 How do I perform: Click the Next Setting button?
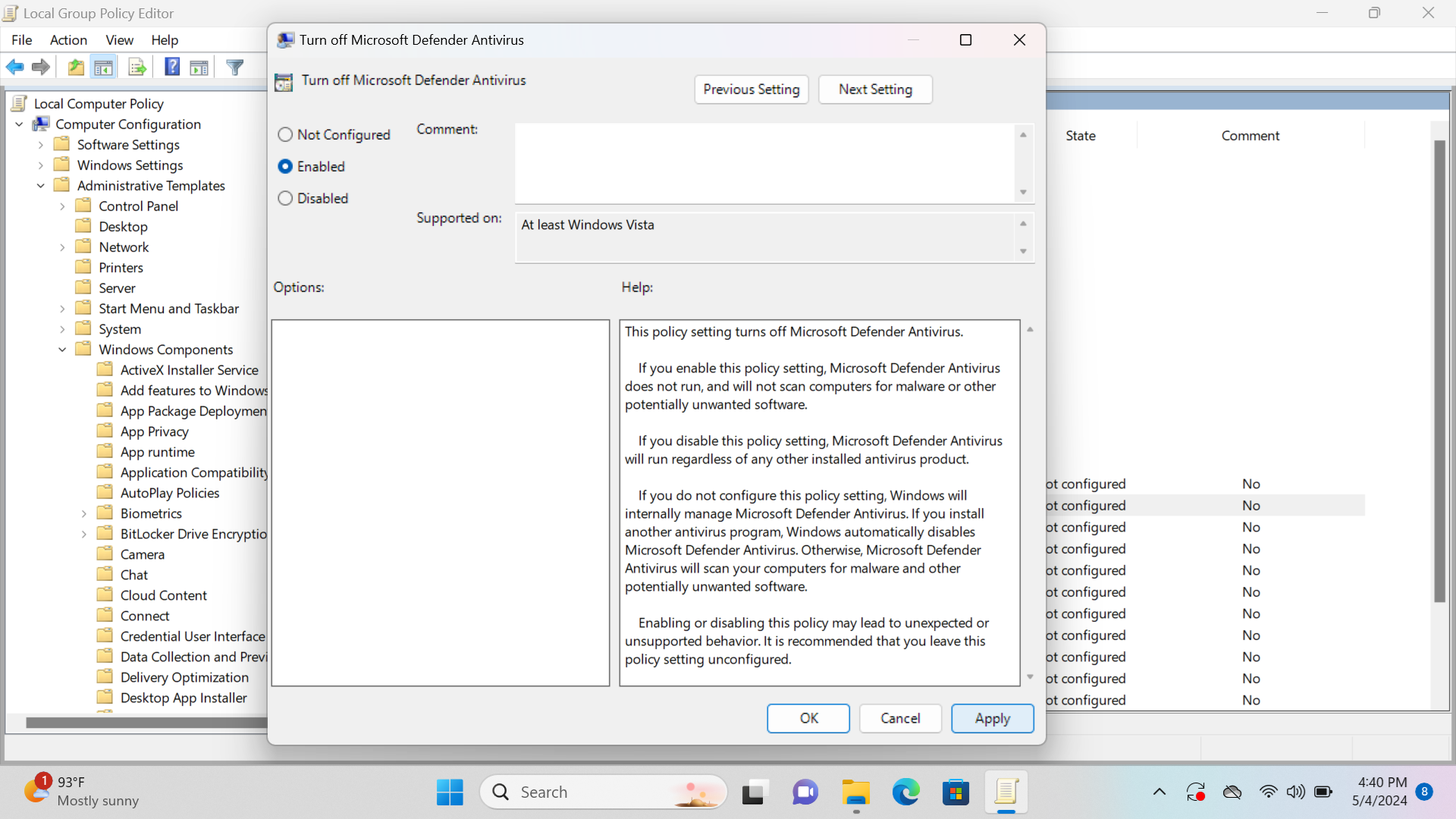(876, 89)
